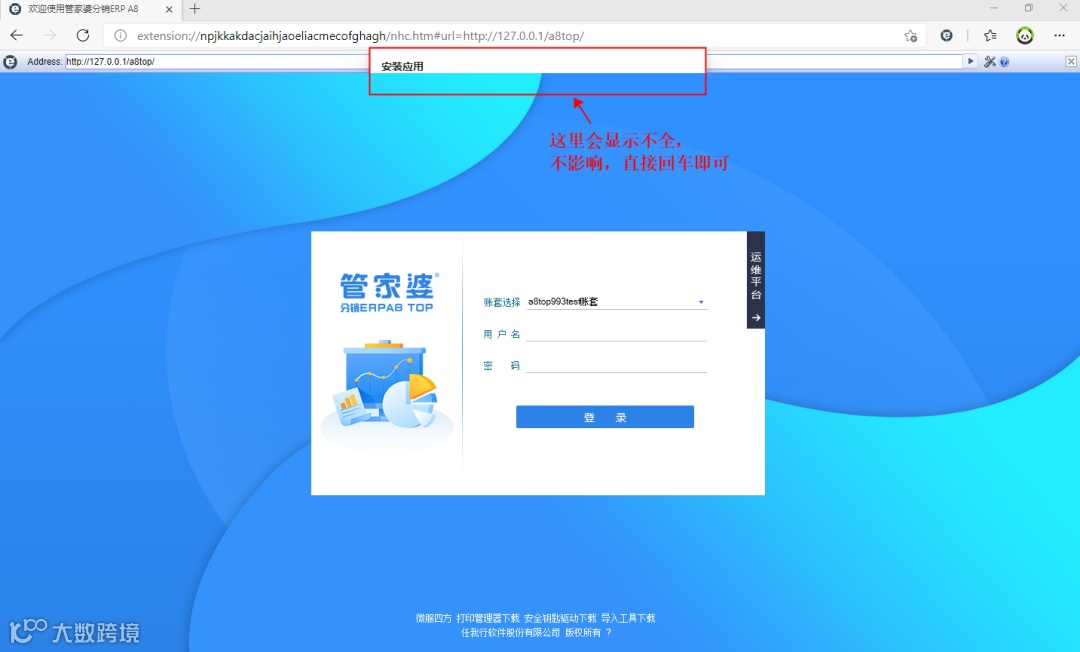The height and width of the screenshot is (652, 1080).
Task: Click the 安装应用 popup text
Action: tap(402, 67)
